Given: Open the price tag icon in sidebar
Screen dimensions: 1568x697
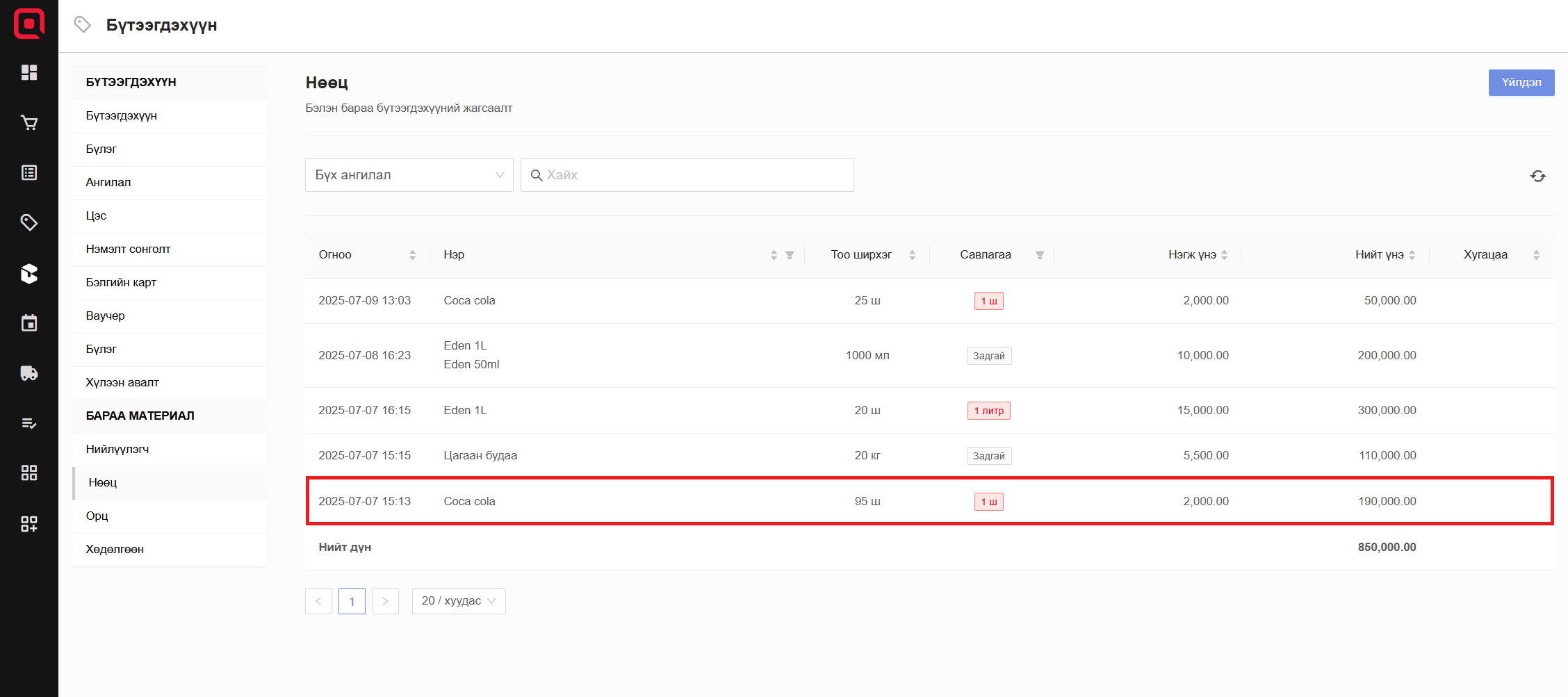Looking at the screenshot, I should pyautogui.click(x=29, y=222).
